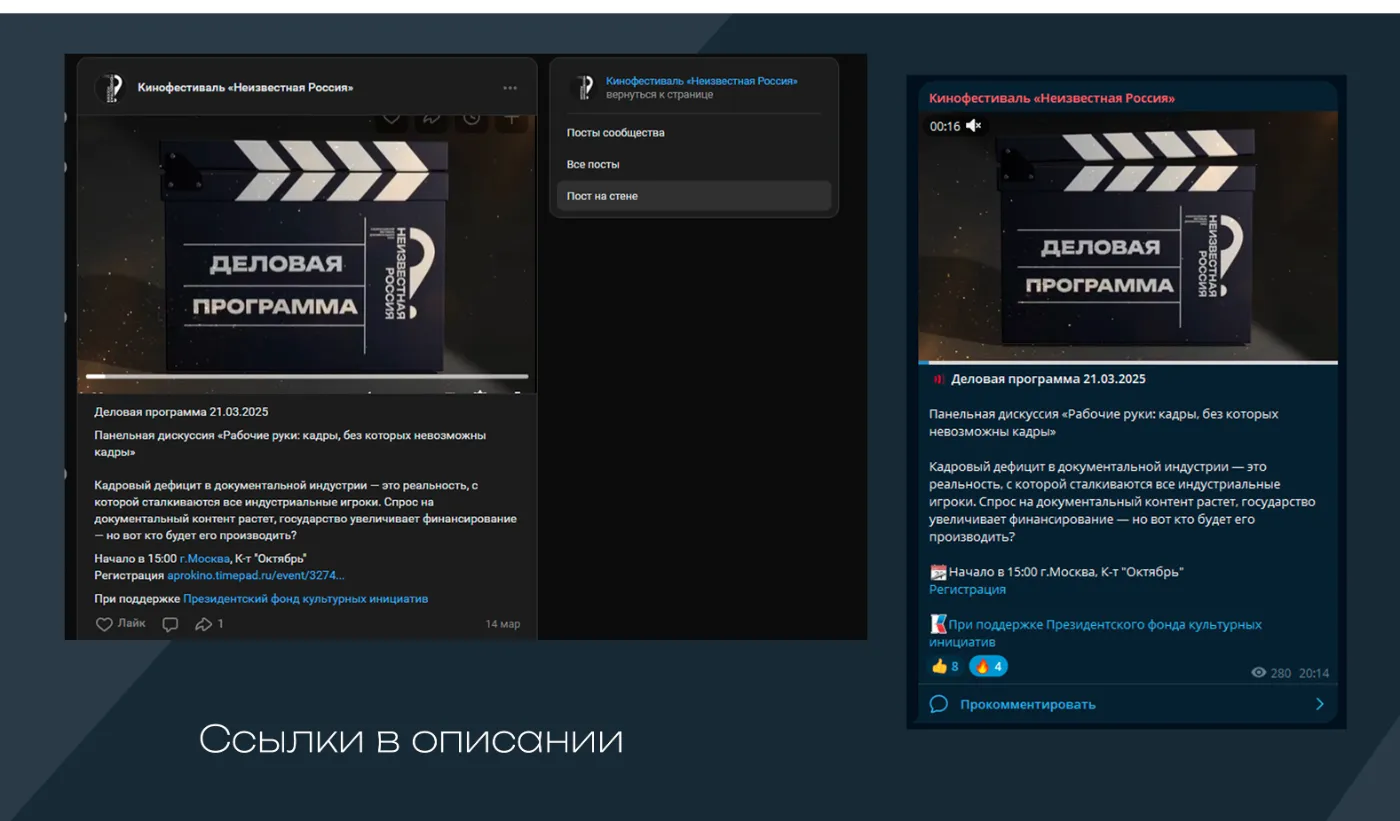Click the 00:16 timer on the Telegram video
1400x821 pixels.
(945, 126)
